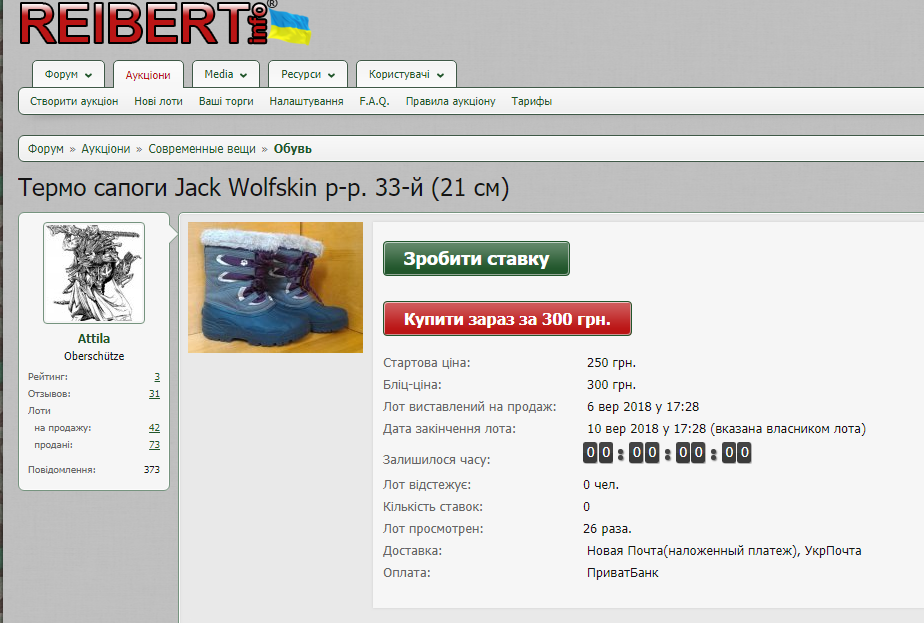The width and height of the screenshot is (924, 623).
Task: Click the REIBERT.info site logo
Action: 165,24
